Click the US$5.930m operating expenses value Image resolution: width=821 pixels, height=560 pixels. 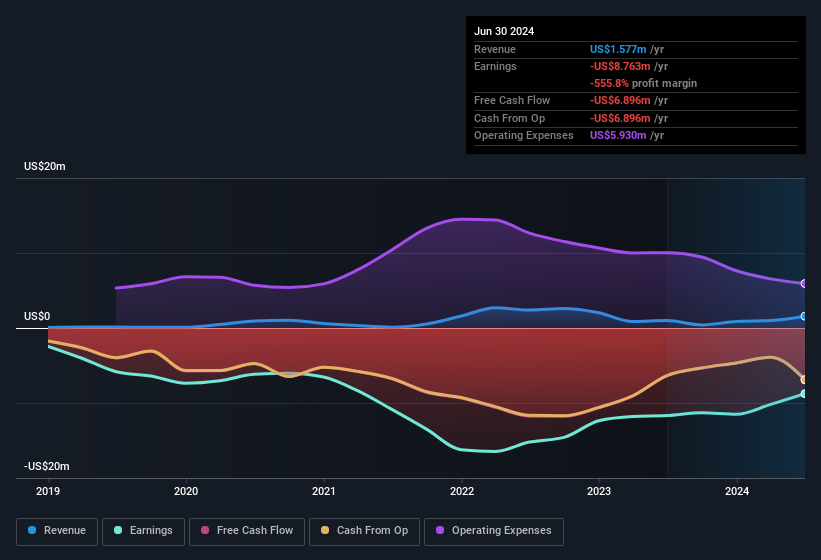pyautogui.click(x=618, y=136)
